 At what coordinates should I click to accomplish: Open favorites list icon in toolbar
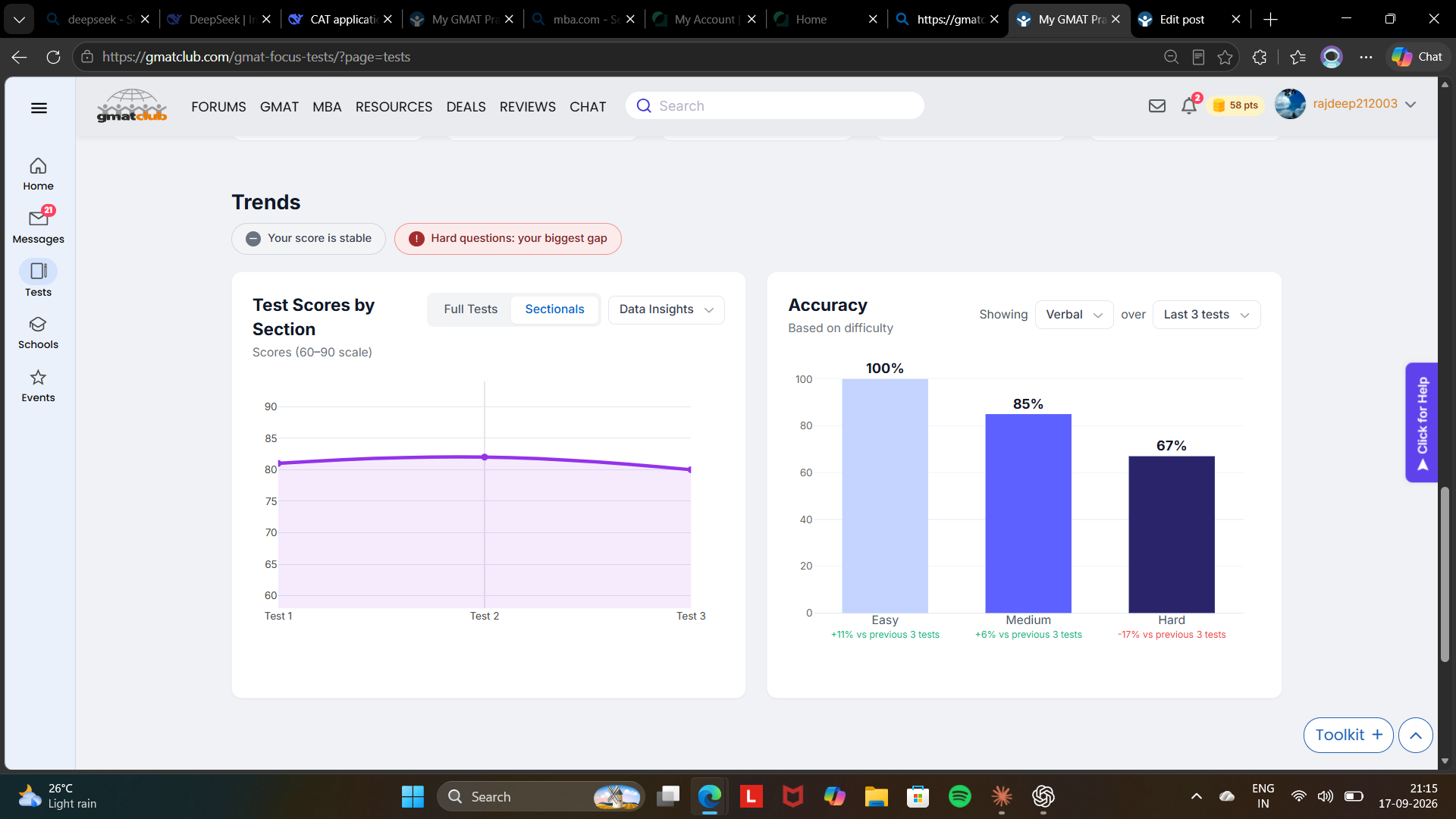pyautogui.click(x=1298, y=57)
